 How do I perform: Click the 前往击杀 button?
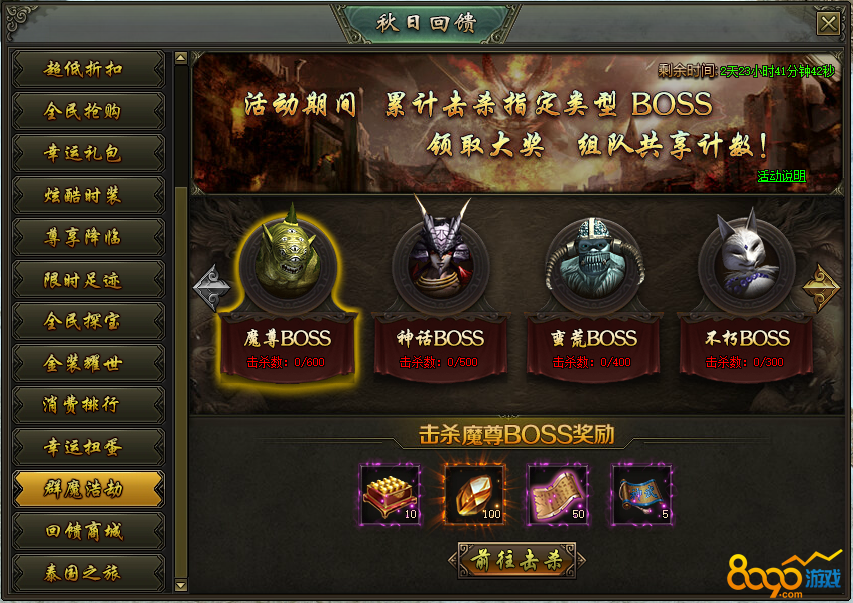pos(517,560)
